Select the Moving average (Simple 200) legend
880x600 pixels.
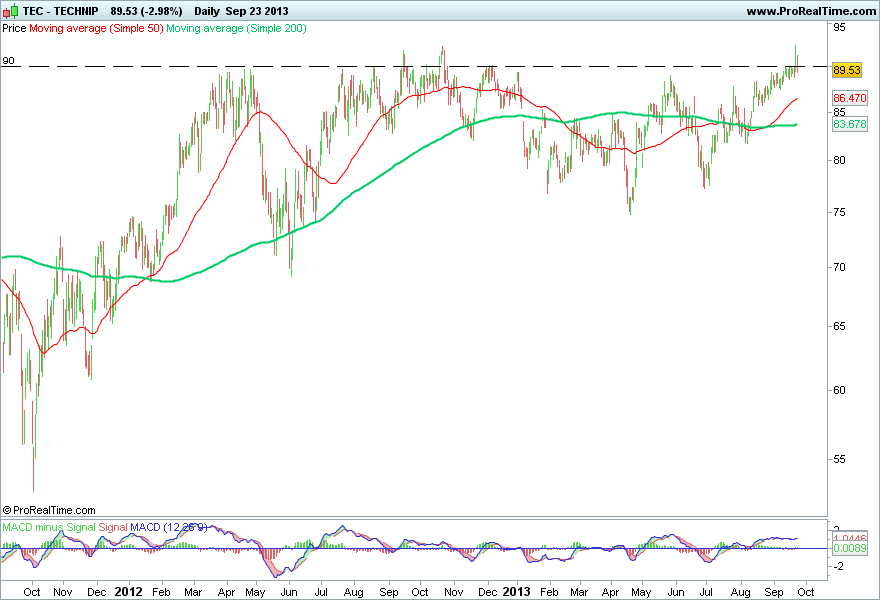pos(236,28)
